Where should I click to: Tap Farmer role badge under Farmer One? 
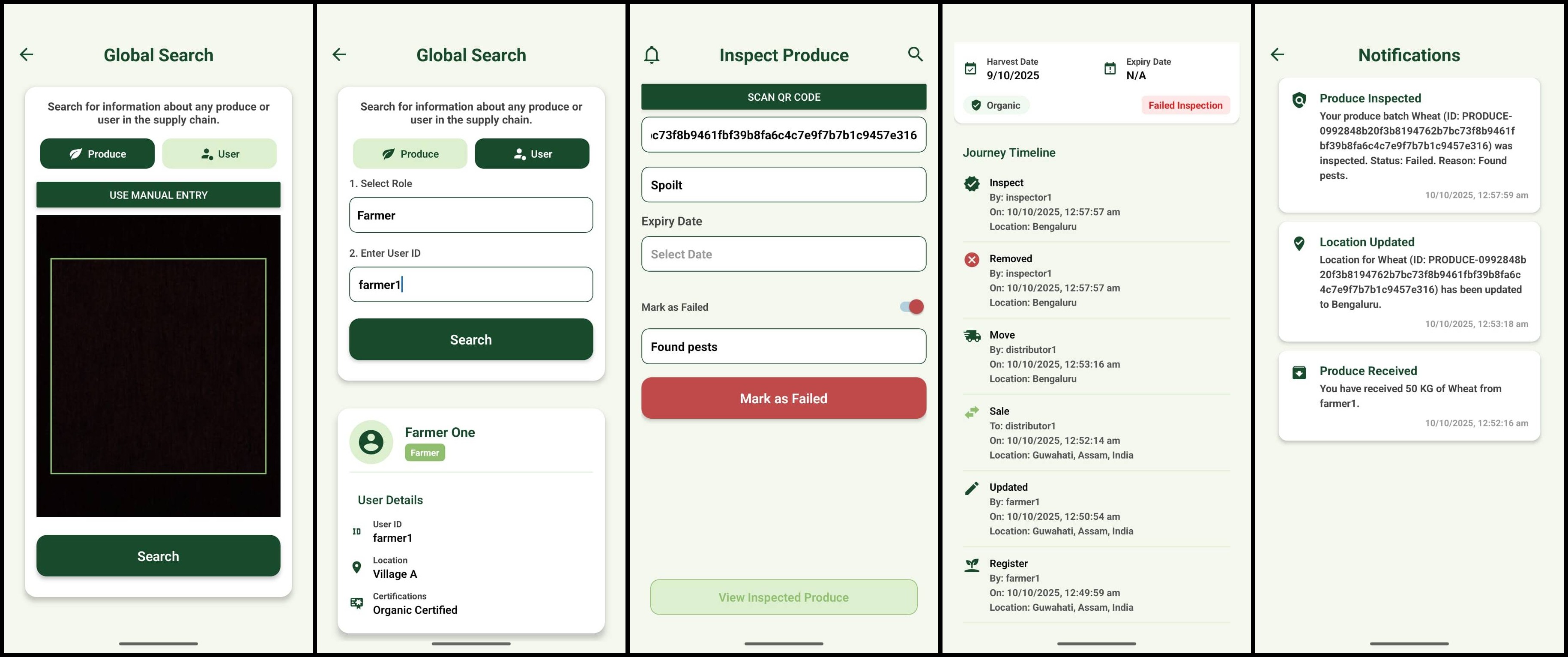pos(425,453)
